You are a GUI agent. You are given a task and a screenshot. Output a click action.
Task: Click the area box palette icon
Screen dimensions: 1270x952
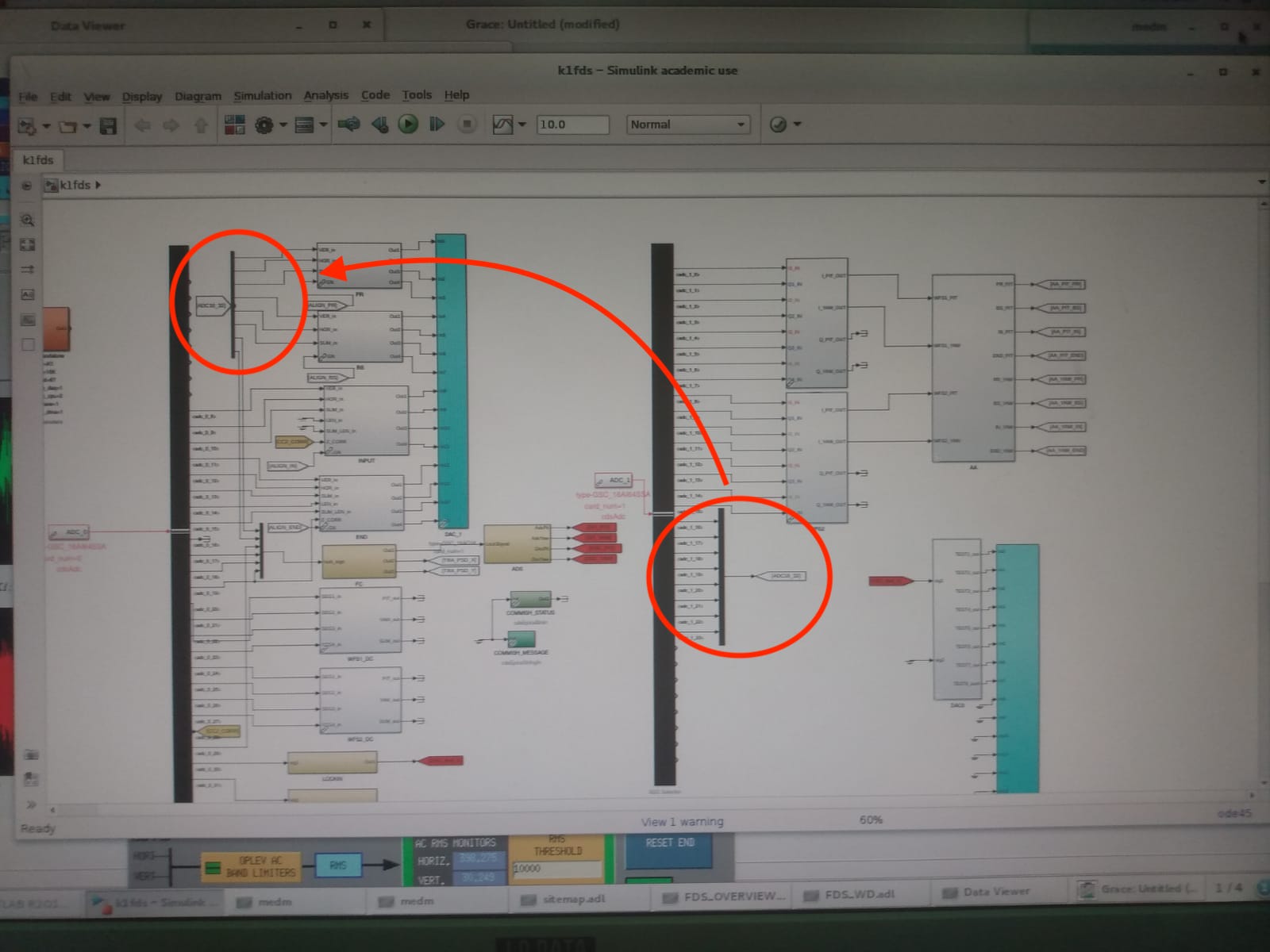pyautogui.click(x=28, y=344)
